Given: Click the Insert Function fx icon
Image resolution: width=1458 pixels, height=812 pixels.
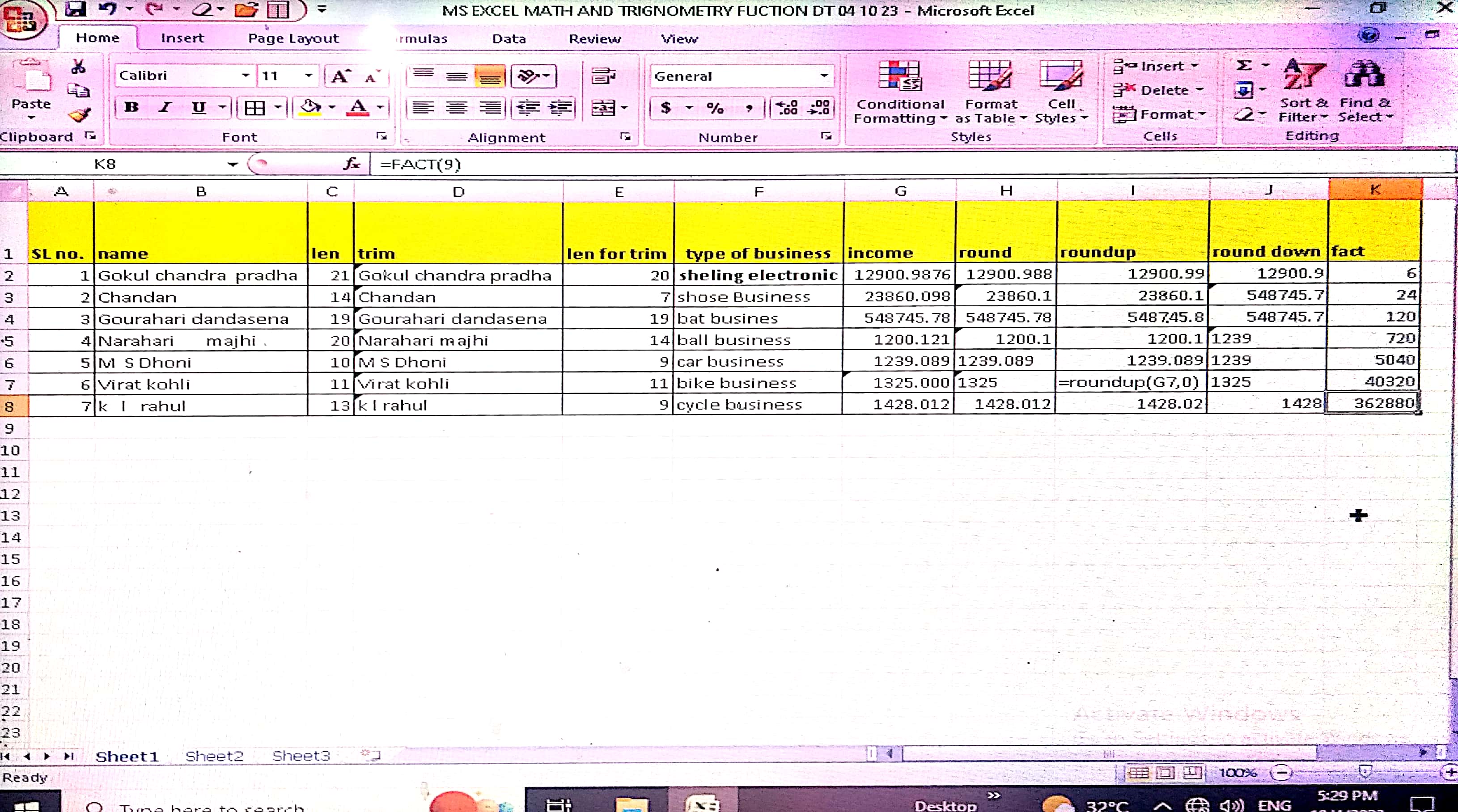Looking at the screenshot, I should pyautogui.click(x=352, y=164).
